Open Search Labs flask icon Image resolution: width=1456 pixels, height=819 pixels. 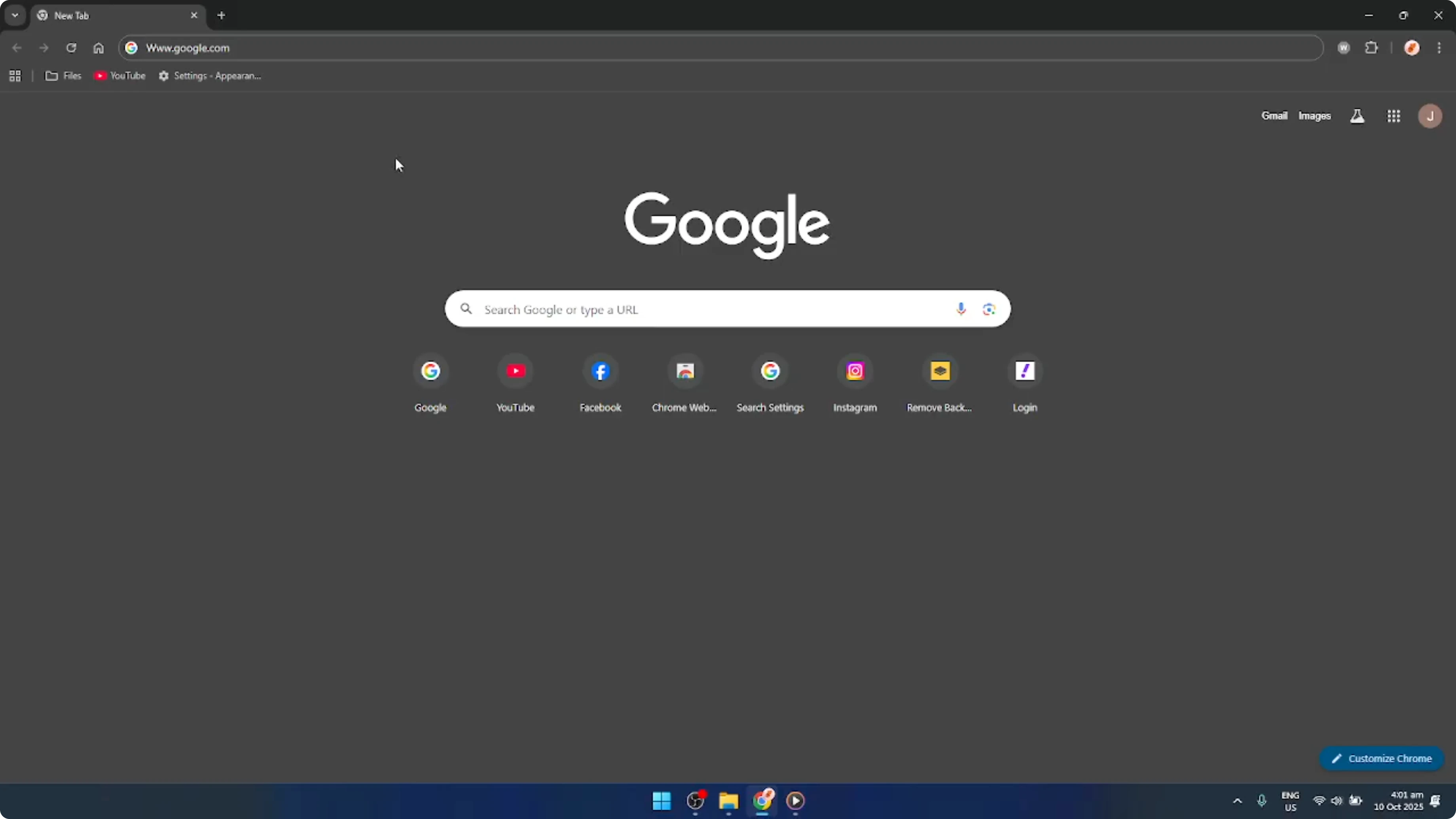[1357, 116]
